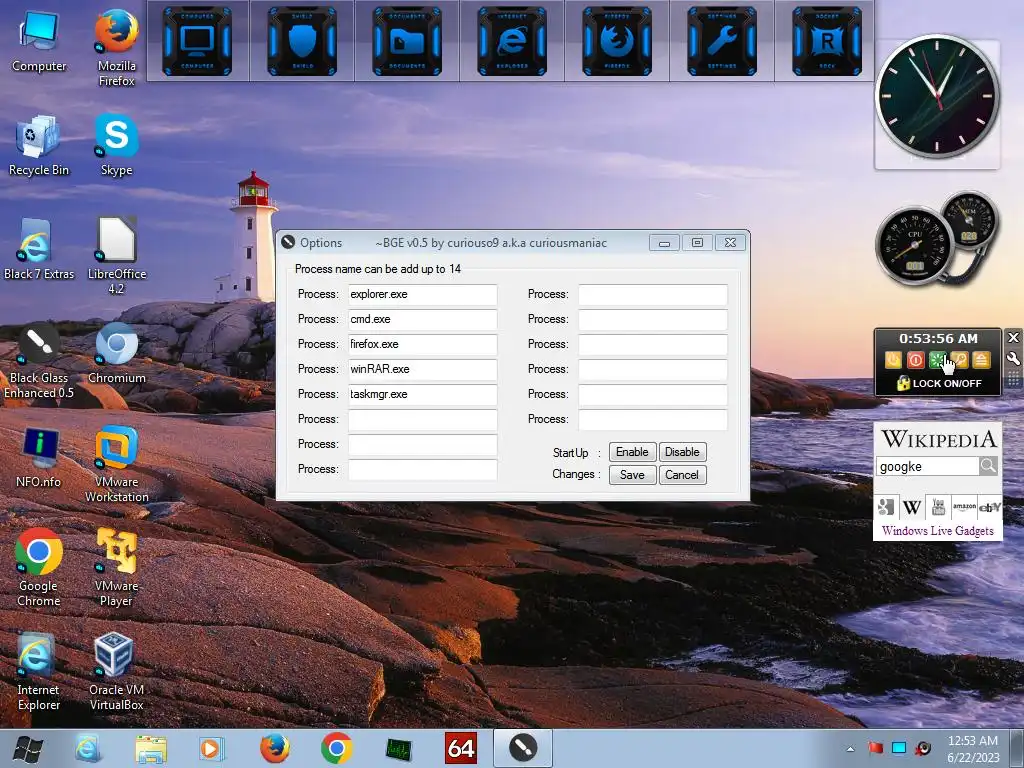The image size is (1024, 768).
Task: Show hidden system tray icons
Action: 850,749
